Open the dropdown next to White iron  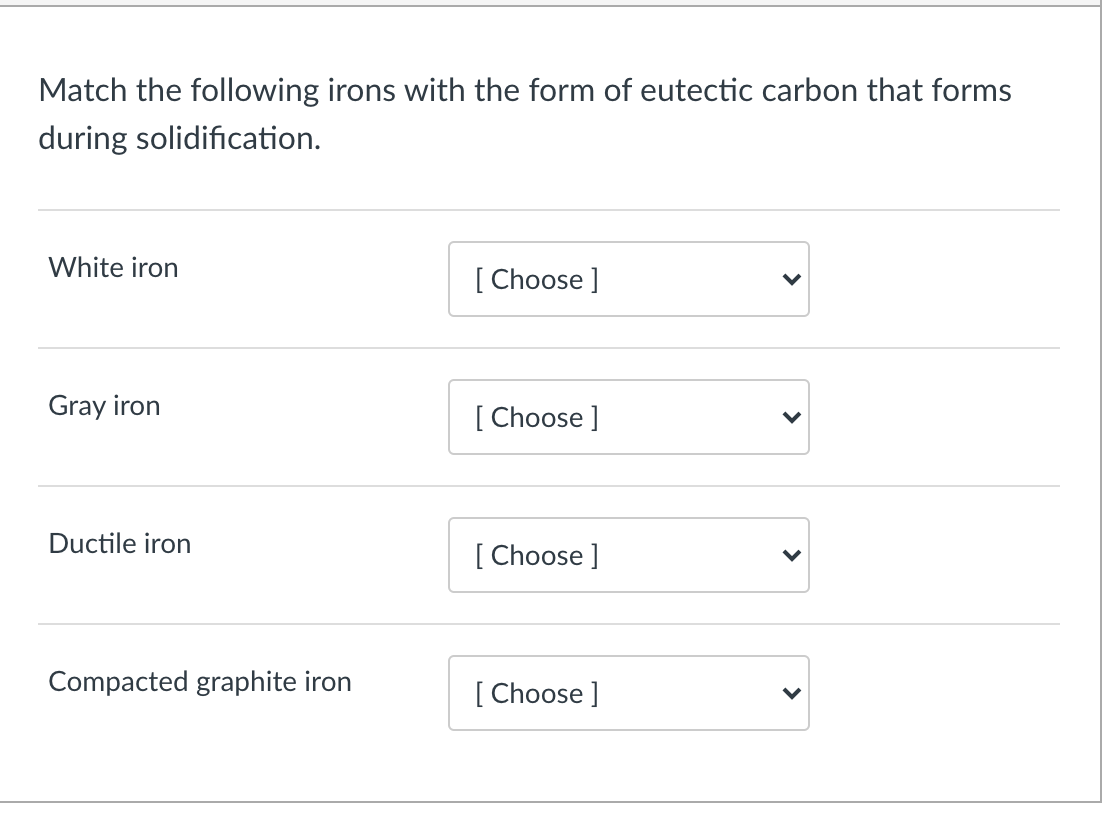point(628,279)
